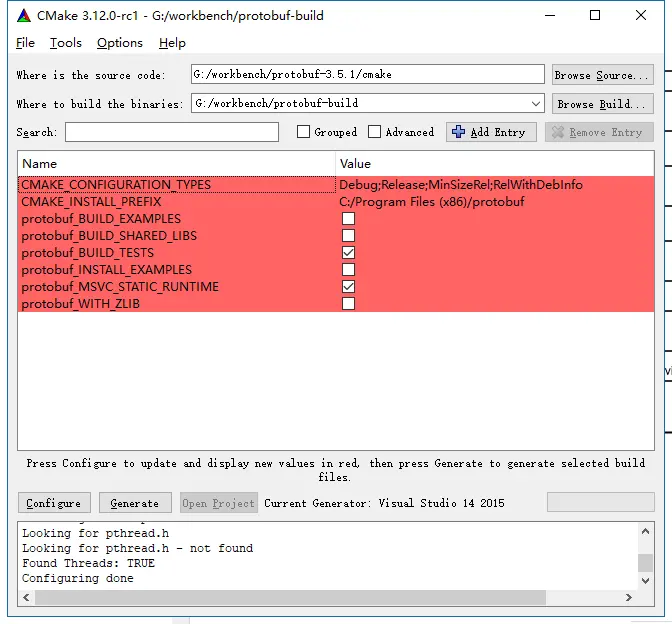Select the protobuf_BUILD_TESTS name row
Viewport: 672px width, 624px height.
point(177,253)
